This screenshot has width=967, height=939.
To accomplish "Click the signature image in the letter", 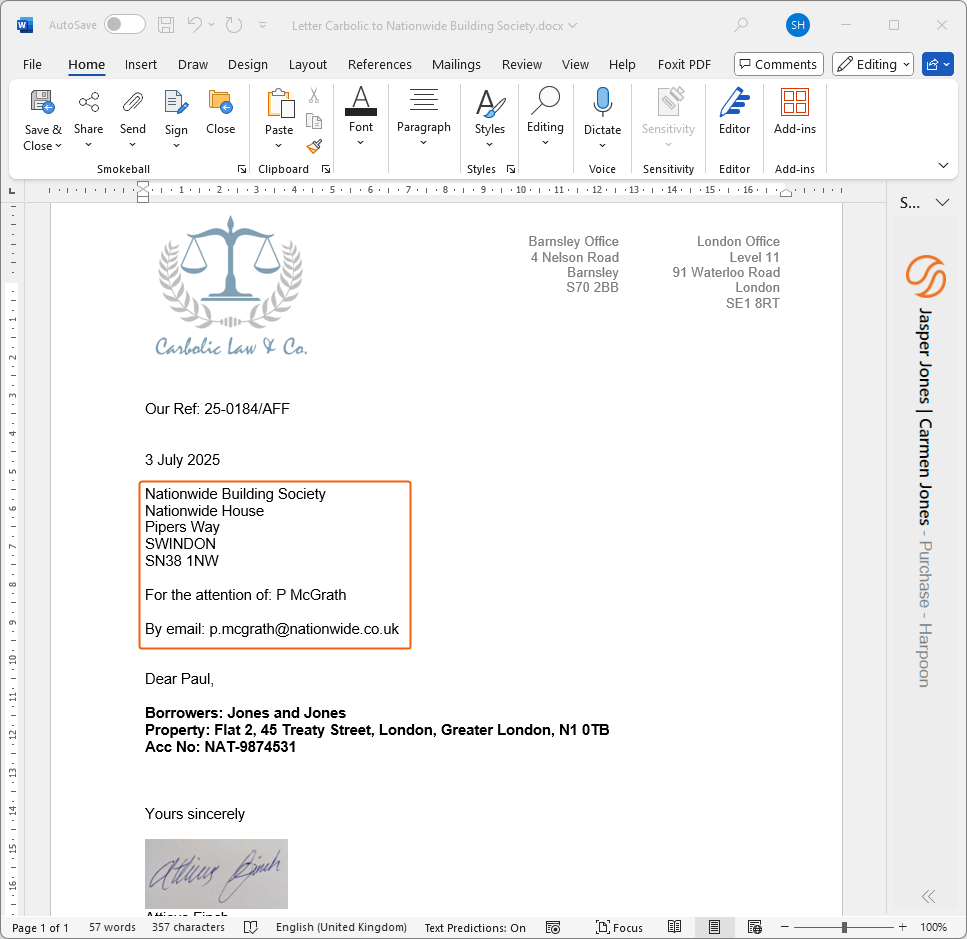I will click(216, 874).
